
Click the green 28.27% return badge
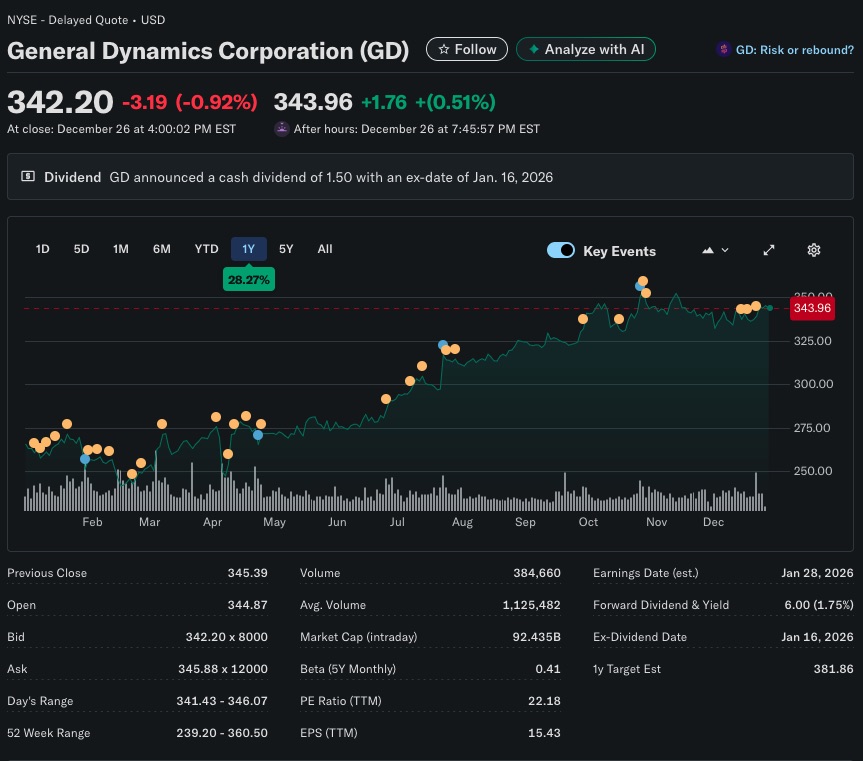click(x=248, y=280)
